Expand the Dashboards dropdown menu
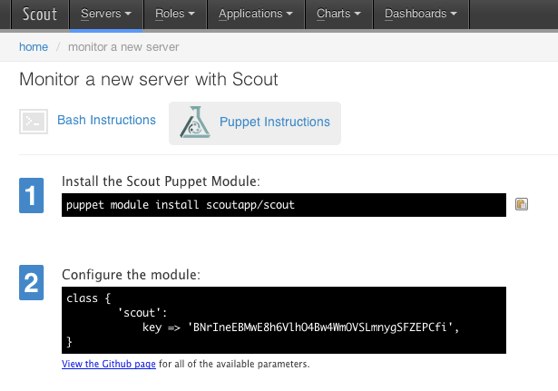 (421, 14)
